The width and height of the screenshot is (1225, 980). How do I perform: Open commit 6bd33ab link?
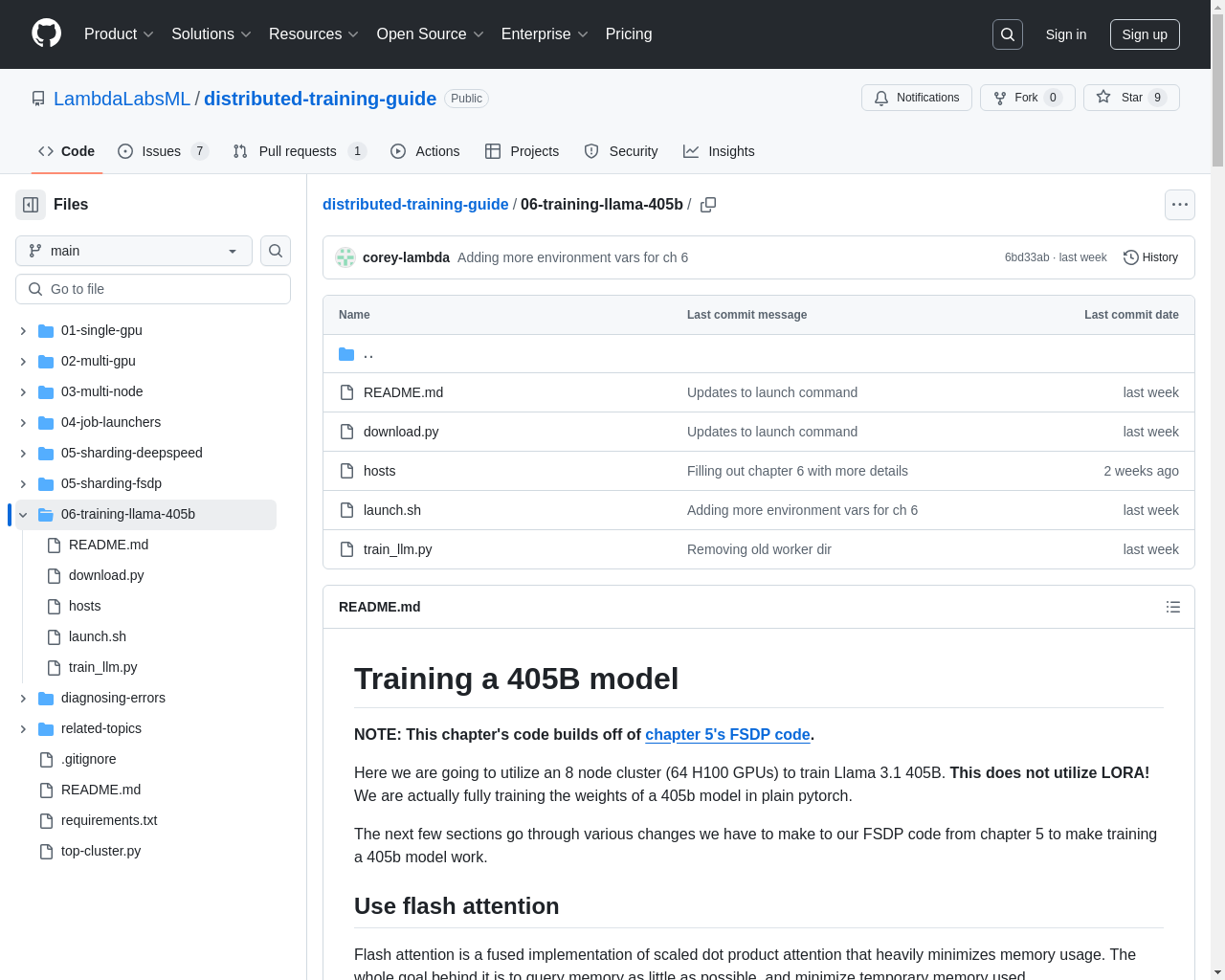point(1027,257)
